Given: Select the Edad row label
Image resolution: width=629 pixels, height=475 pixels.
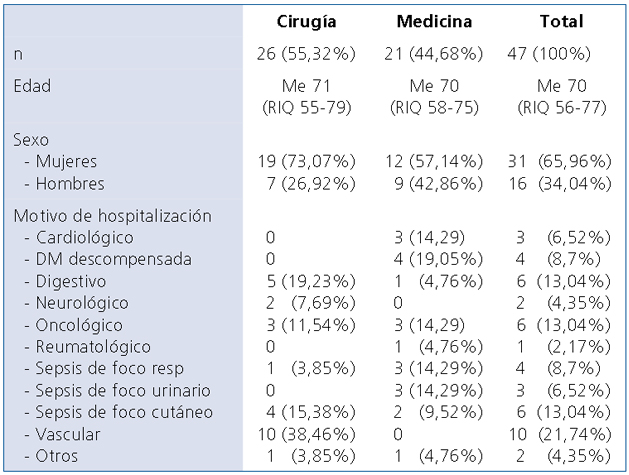Looking at the screenshot, I should (32, 87).
